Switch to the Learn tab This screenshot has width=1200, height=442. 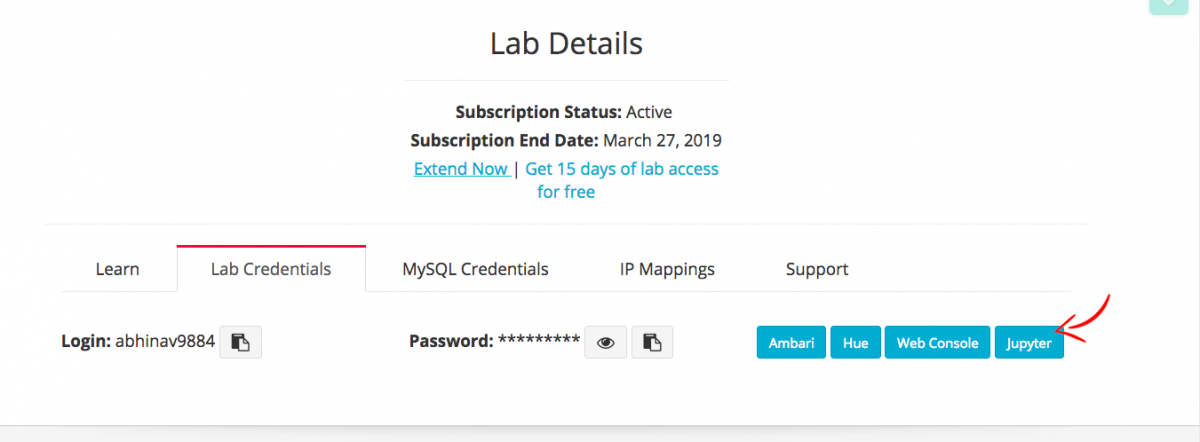coord(117,269)
